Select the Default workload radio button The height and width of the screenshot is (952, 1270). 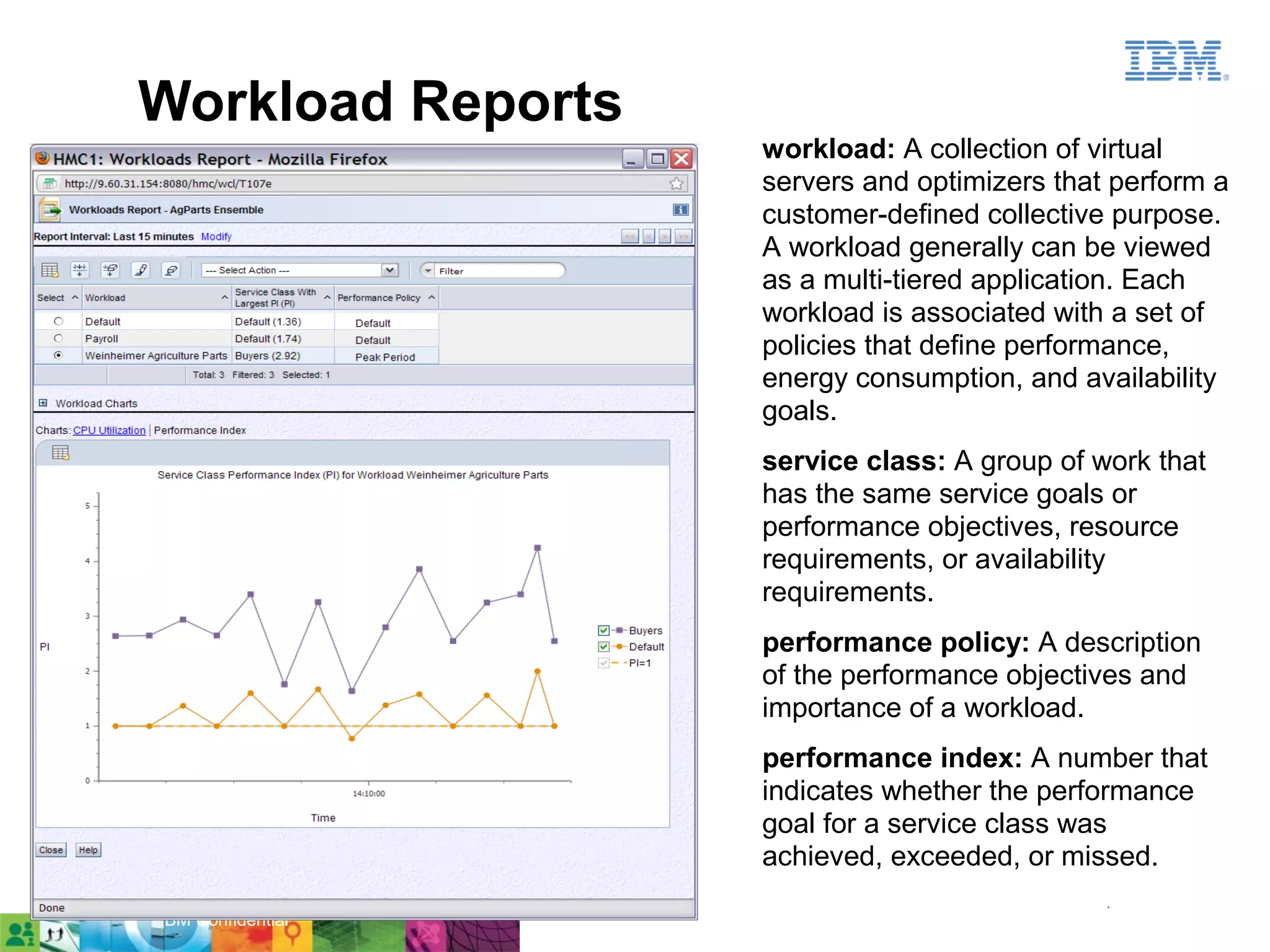coord(58,321)
